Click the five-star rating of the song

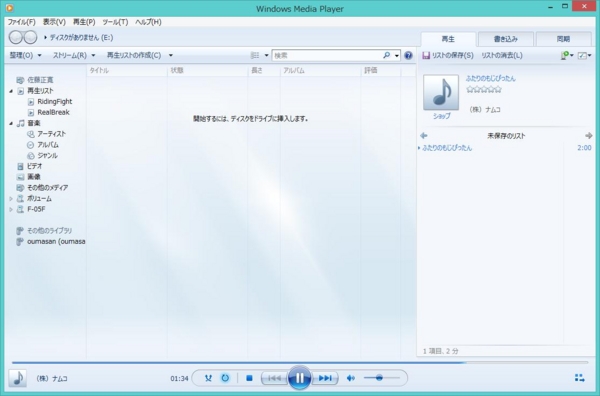click(x=484, y=89)
